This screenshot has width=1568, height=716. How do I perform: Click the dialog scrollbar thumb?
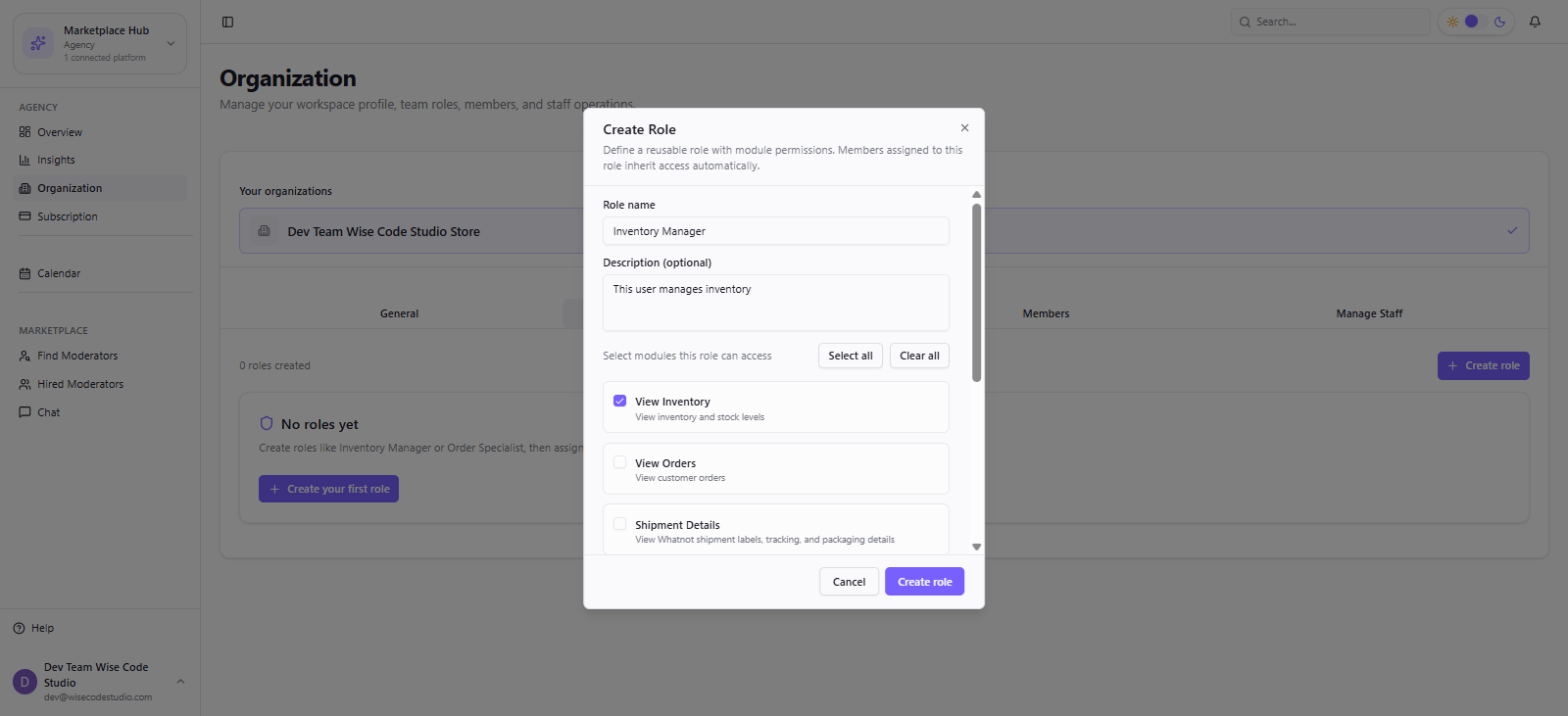pos(976,292)
